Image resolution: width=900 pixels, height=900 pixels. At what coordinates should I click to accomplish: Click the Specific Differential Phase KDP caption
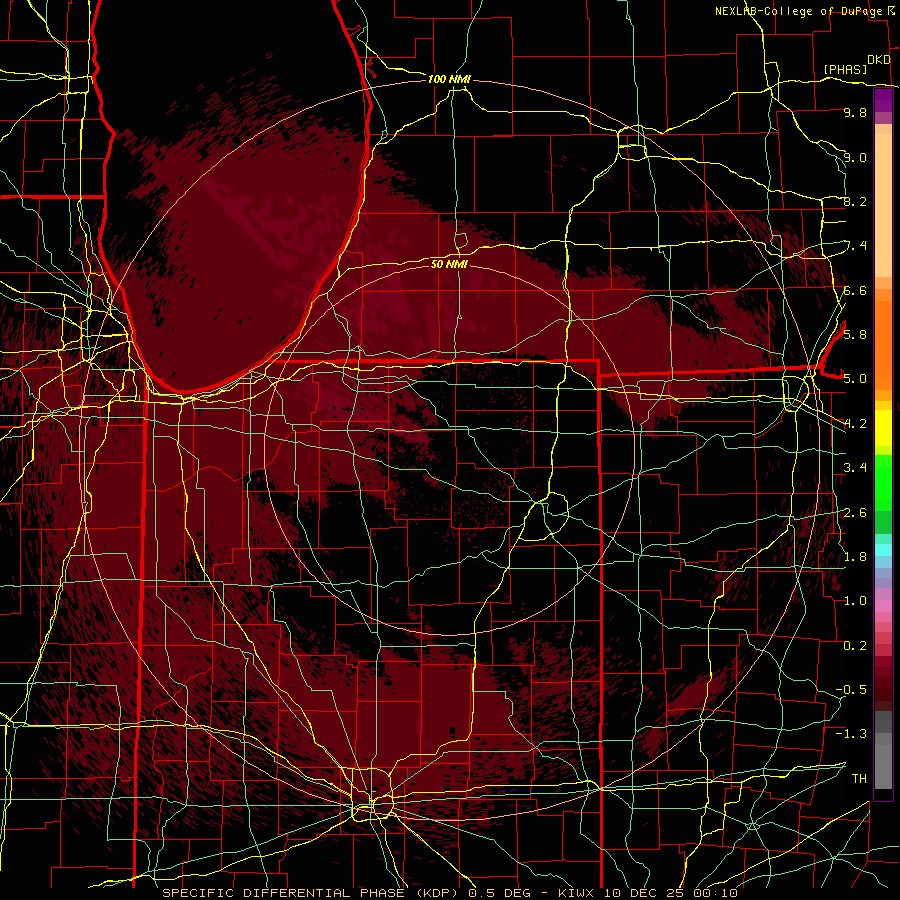pyautogui.click(x=449, y=893)
